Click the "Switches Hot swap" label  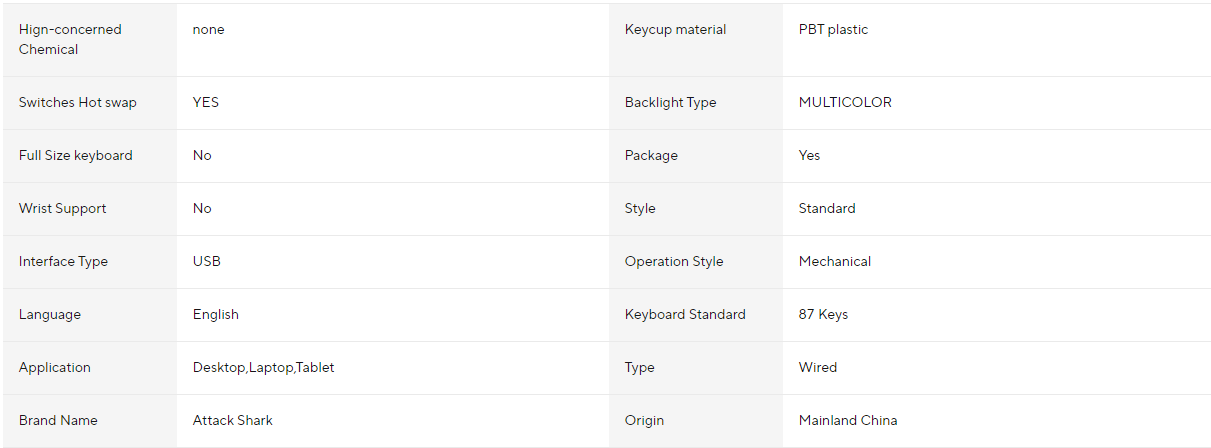[78, 103]
